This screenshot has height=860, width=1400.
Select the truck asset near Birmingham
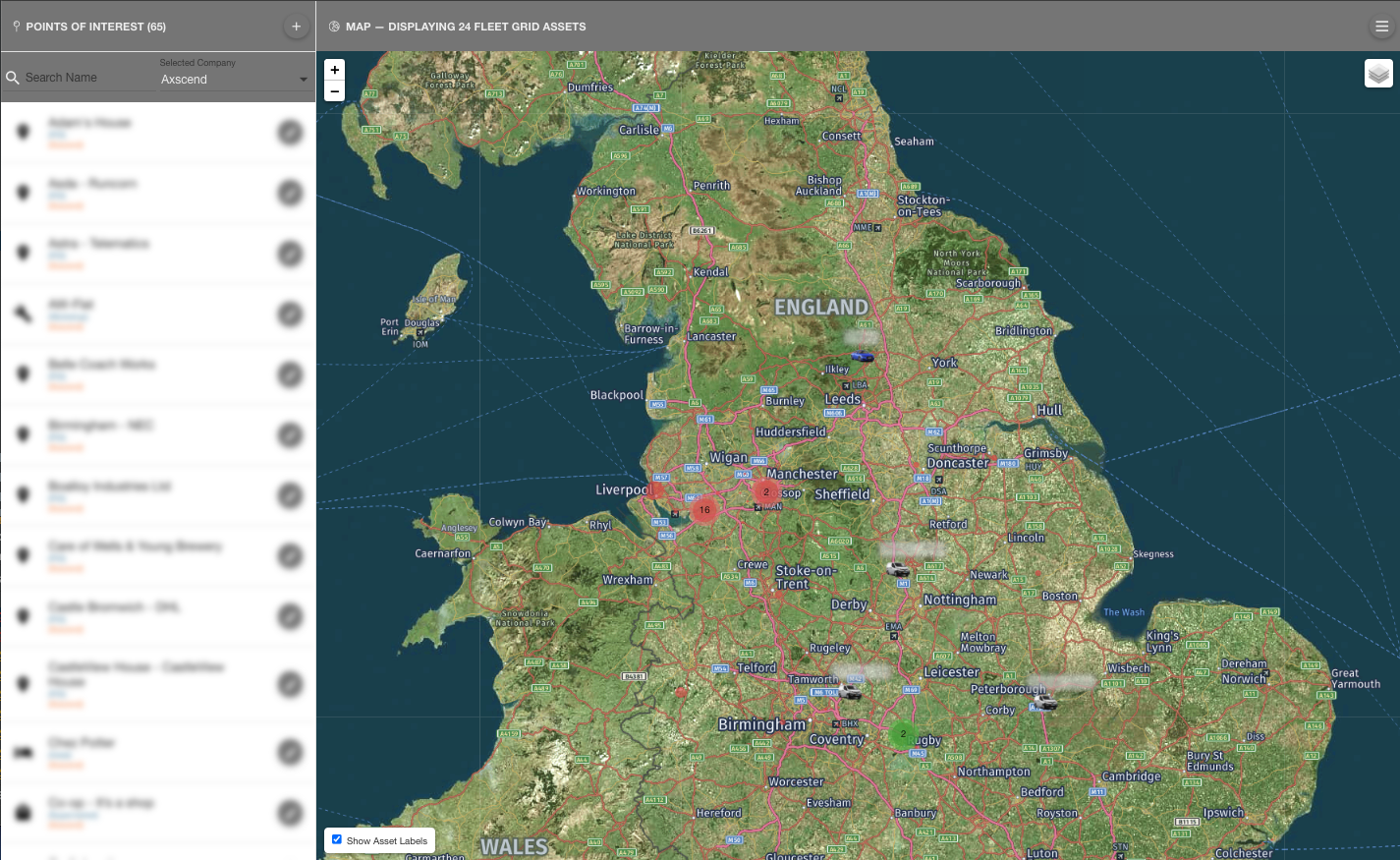tap(851, 691)
